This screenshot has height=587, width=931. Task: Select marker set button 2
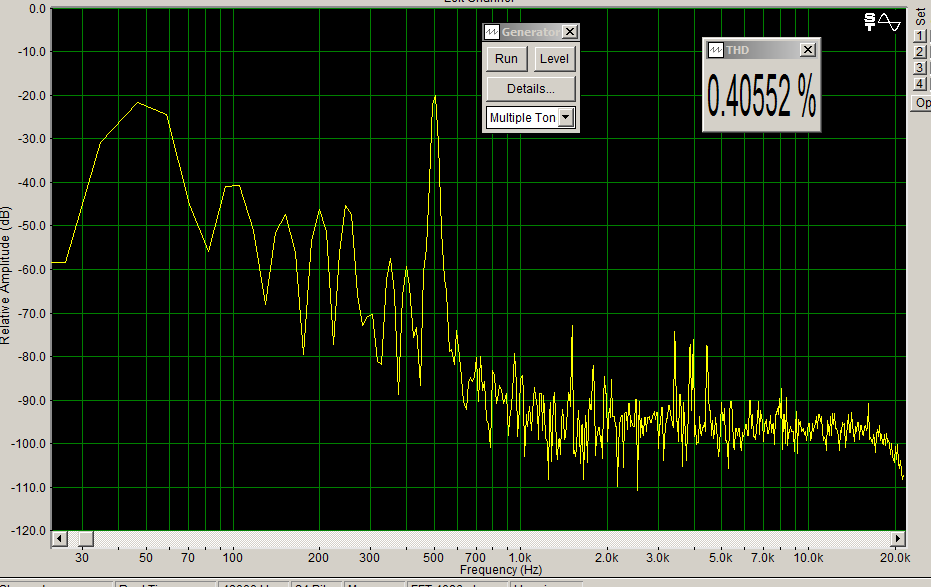920,52
